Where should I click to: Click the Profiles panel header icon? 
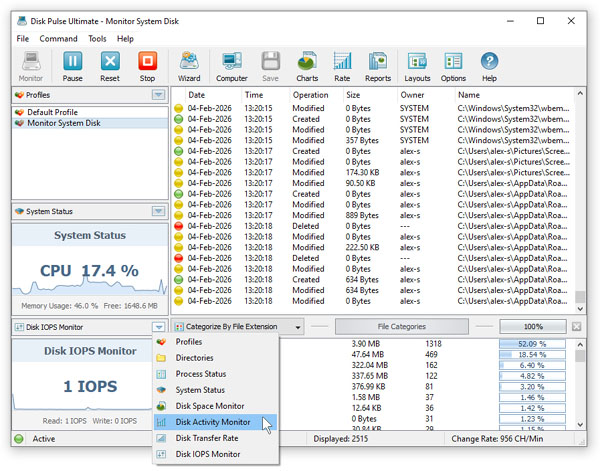[19, 95]
